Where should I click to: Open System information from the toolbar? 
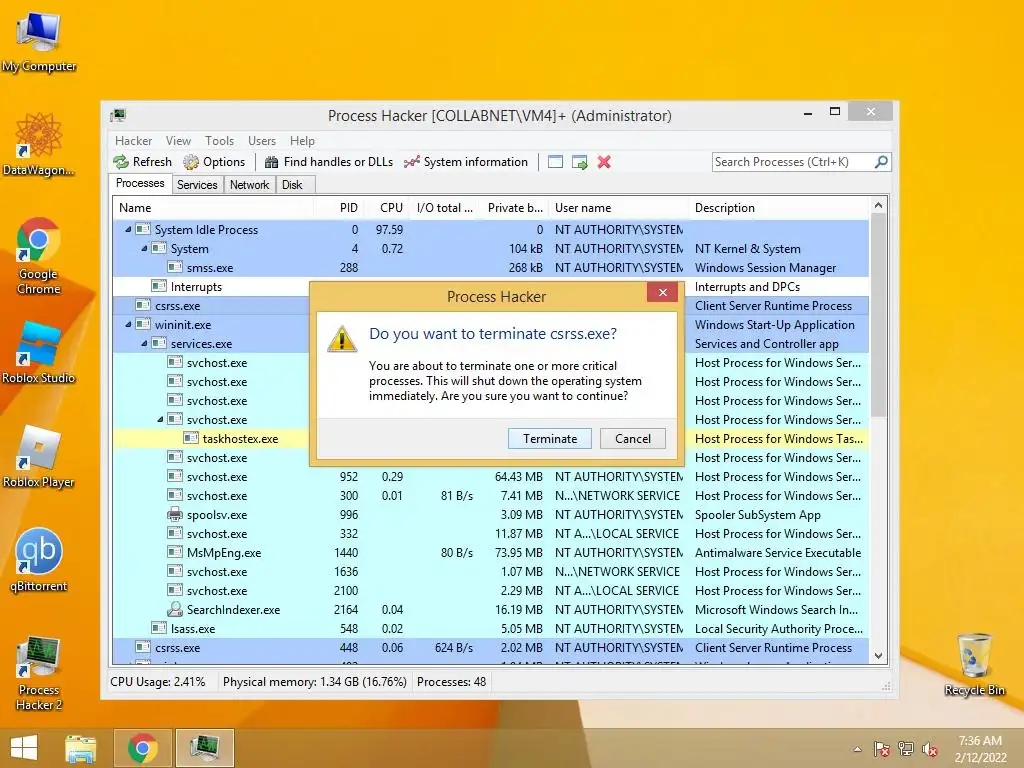[466, 162]
